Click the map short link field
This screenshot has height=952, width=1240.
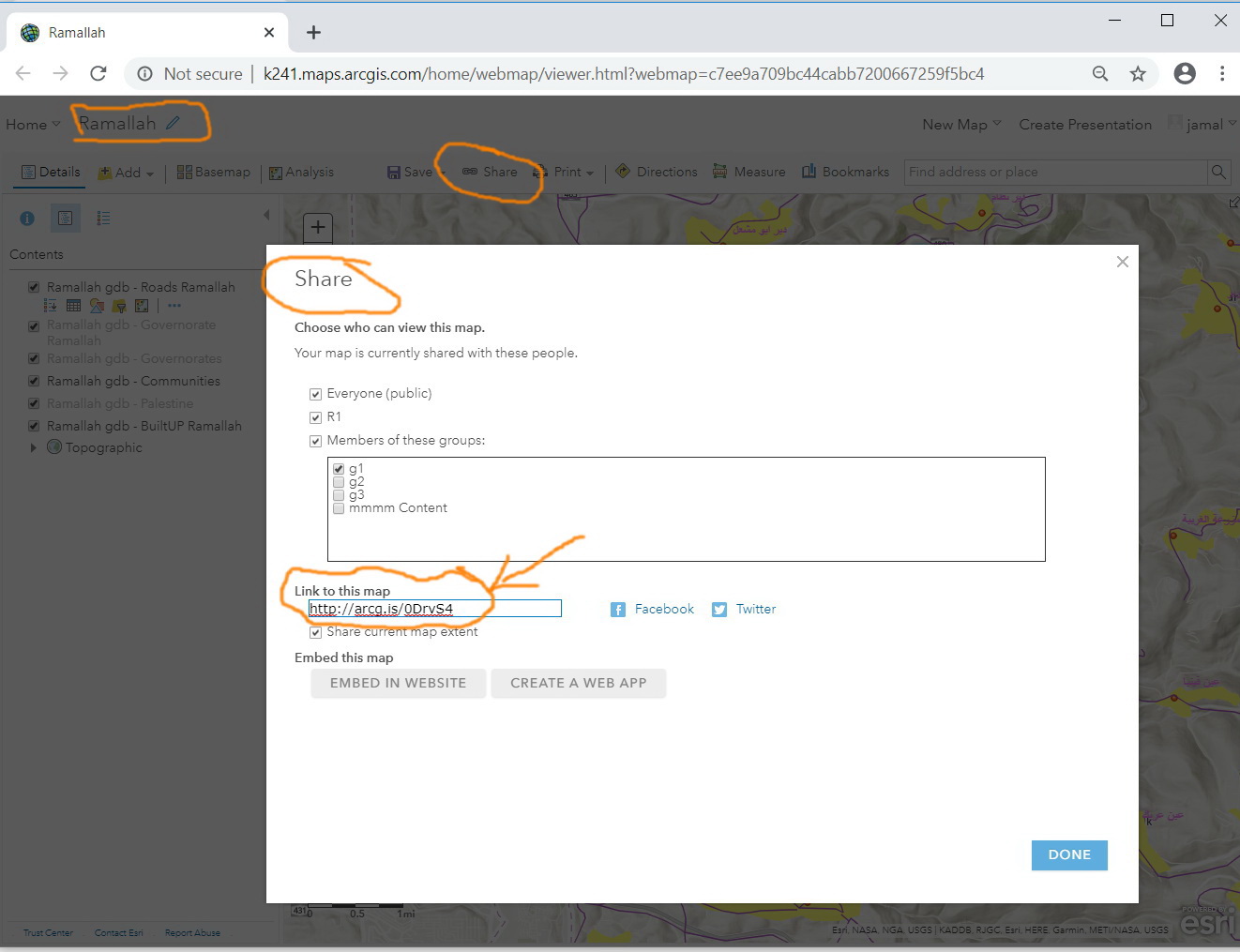pos(435,609)
